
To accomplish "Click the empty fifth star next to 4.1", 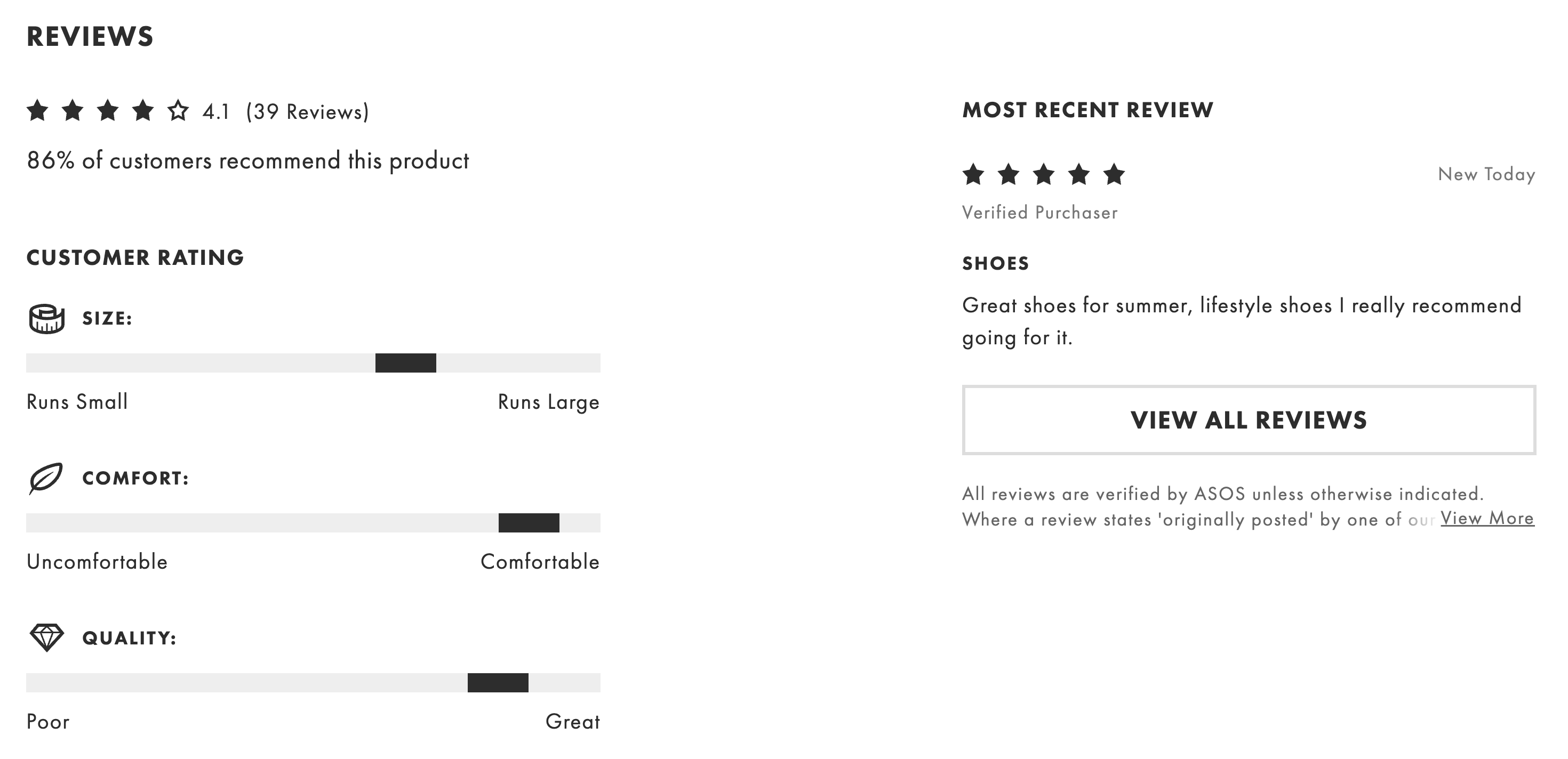I will (x=177, y=111).
